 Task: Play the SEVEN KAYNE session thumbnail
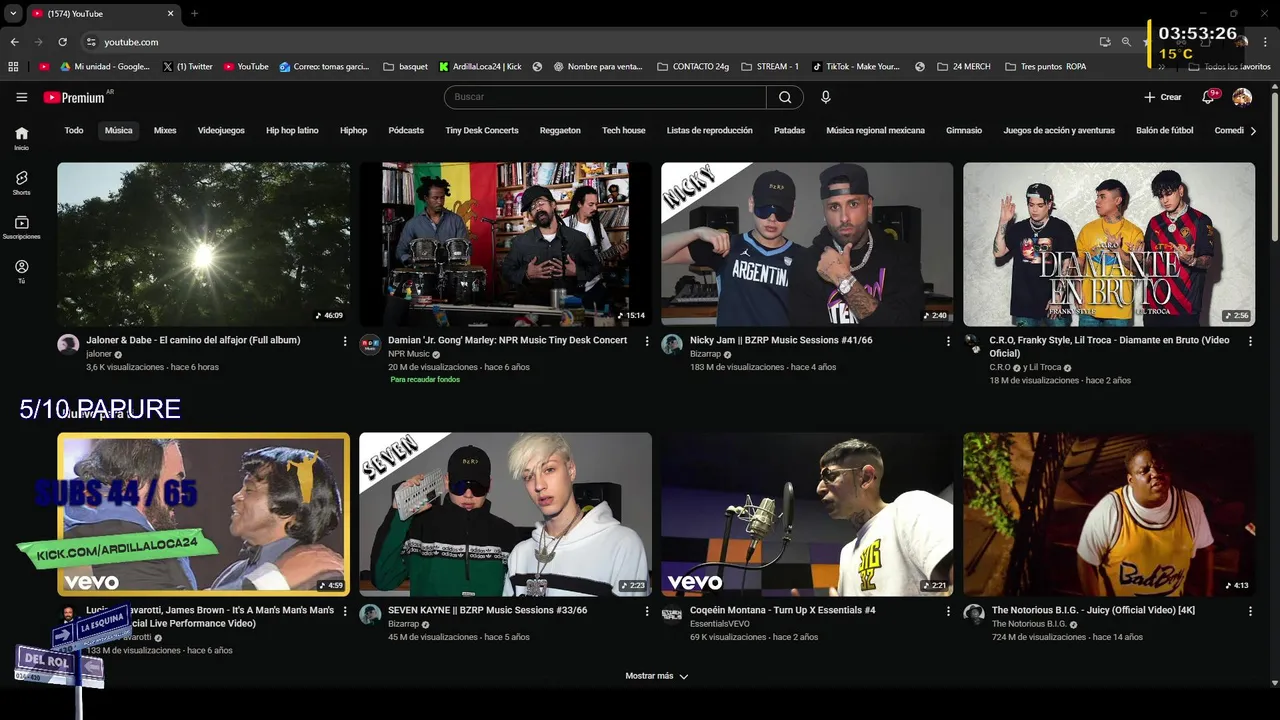(x=505, y=514)
